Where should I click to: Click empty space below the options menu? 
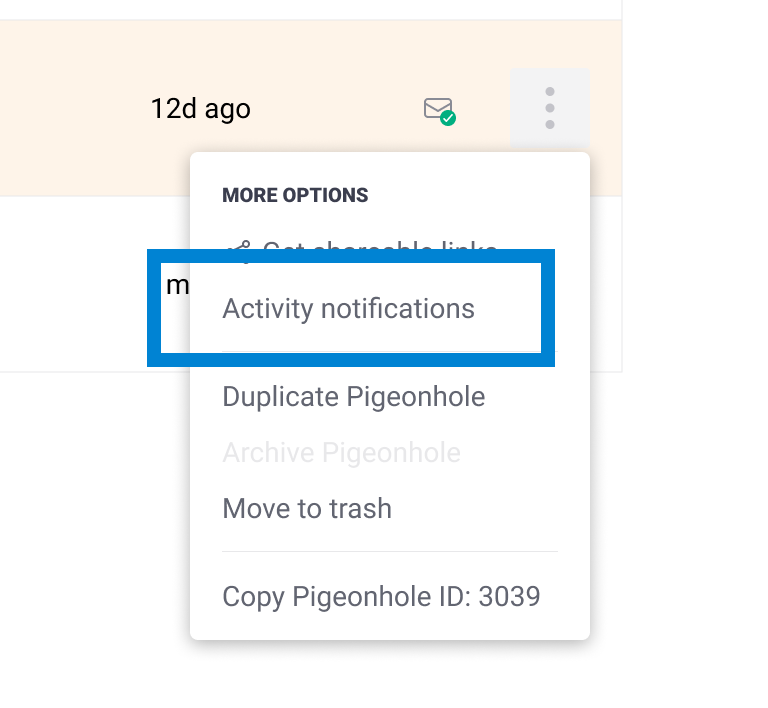(x=390, y=675)
